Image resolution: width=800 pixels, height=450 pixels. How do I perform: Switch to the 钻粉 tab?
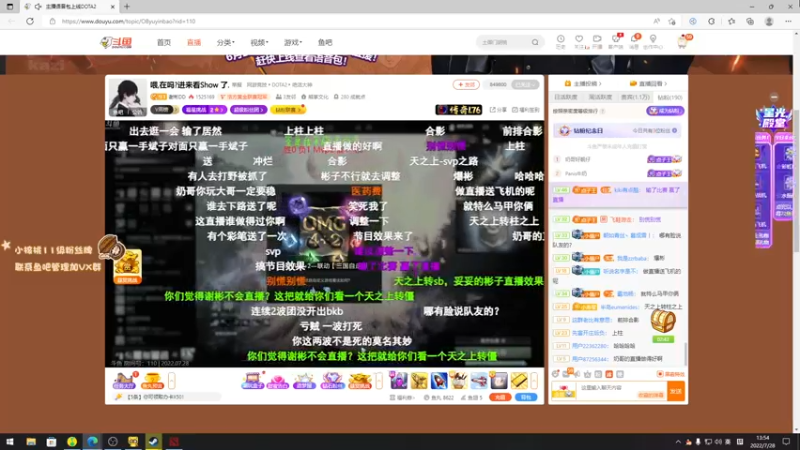(669, 97)
